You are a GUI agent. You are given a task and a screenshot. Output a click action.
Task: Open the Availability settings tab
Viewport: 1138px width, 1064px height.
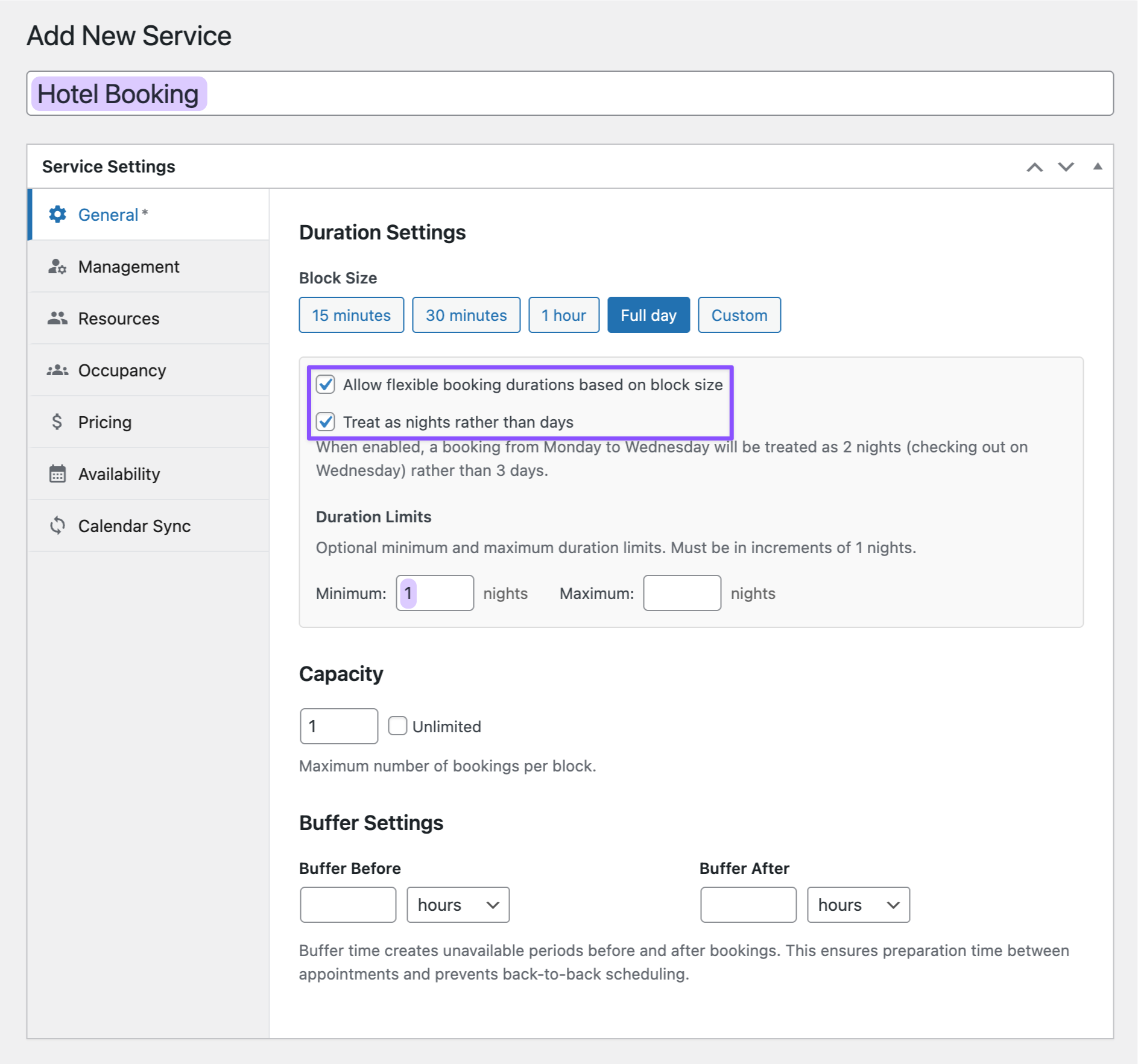tap(119, 474)
